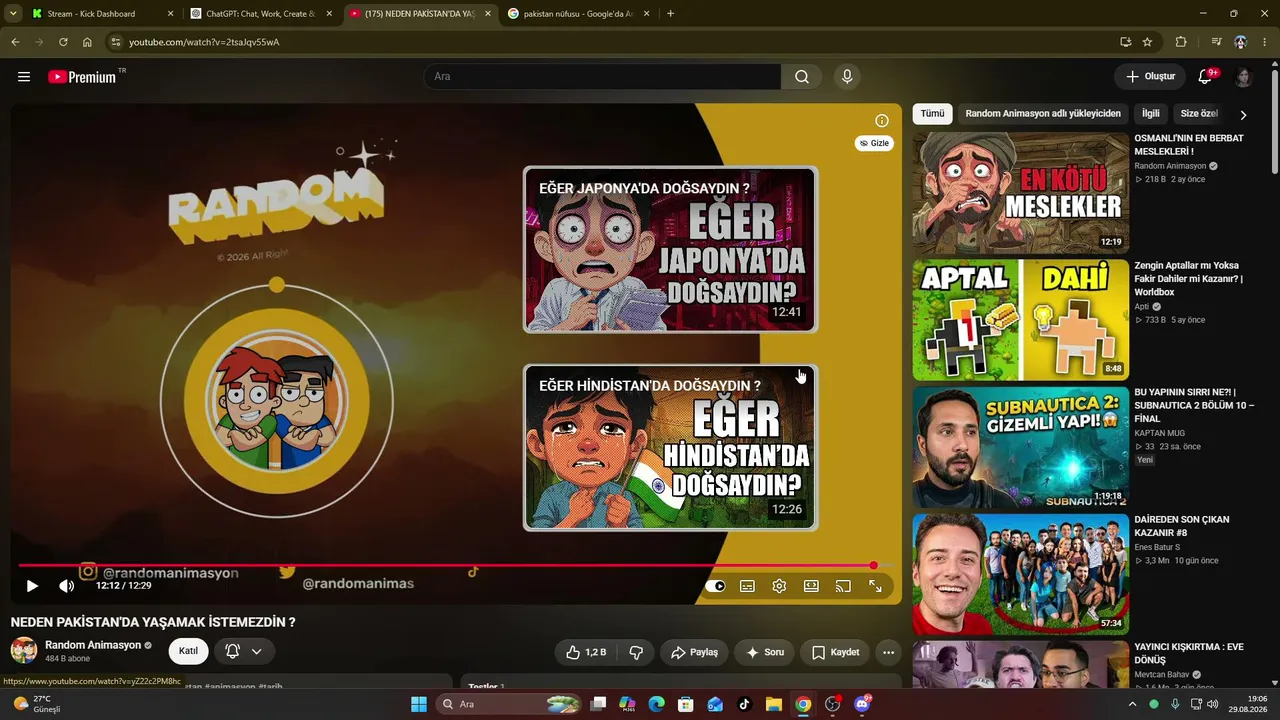Show more filter chips with right arrow
The height and width of the screenshot is (720, 1280).
pos(1243,115)
